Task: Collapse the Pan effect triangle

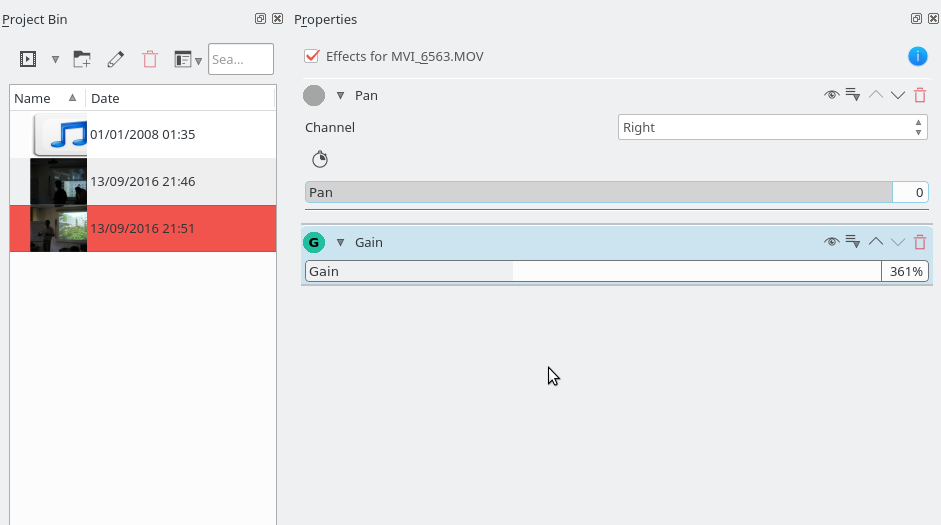Action: click(x=340, y=95)
